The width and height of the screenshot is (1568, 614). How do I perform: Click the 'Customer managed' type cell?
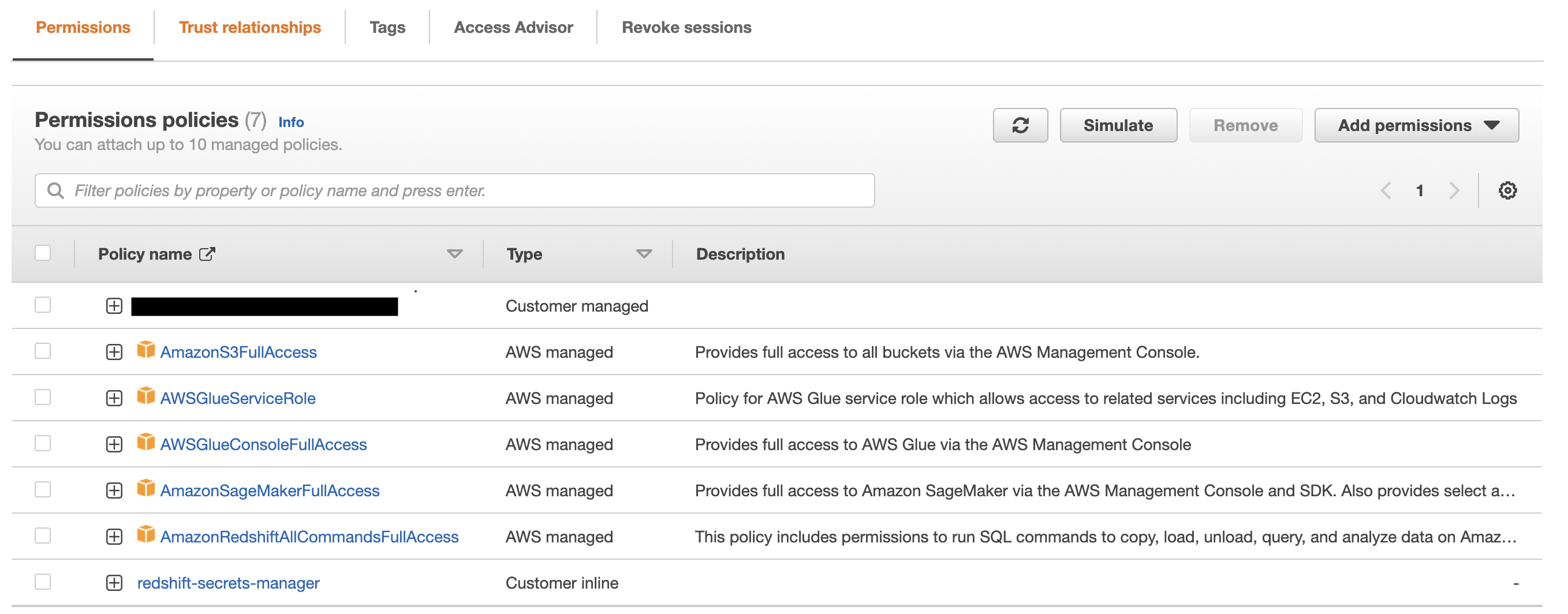[x=576, y=306]
